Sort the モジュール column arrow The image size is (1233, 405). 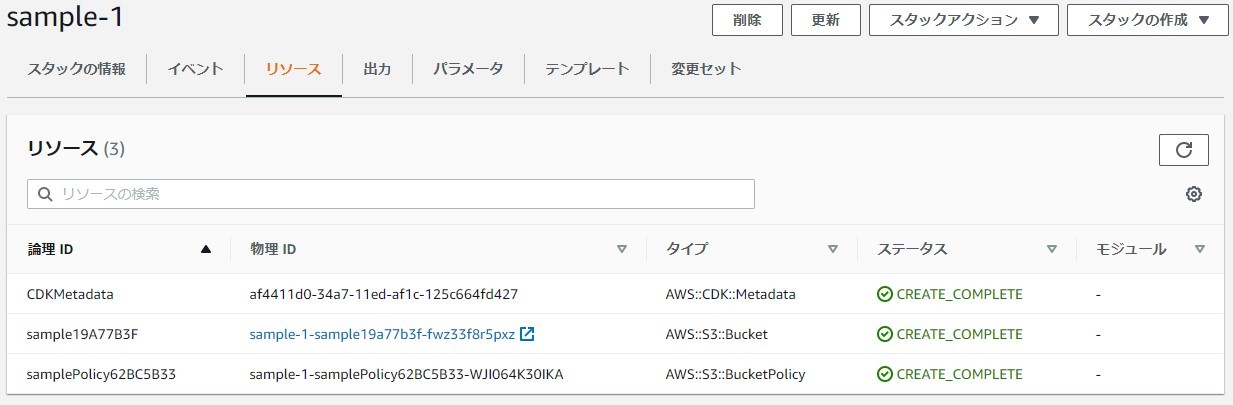click(1200, 249)
